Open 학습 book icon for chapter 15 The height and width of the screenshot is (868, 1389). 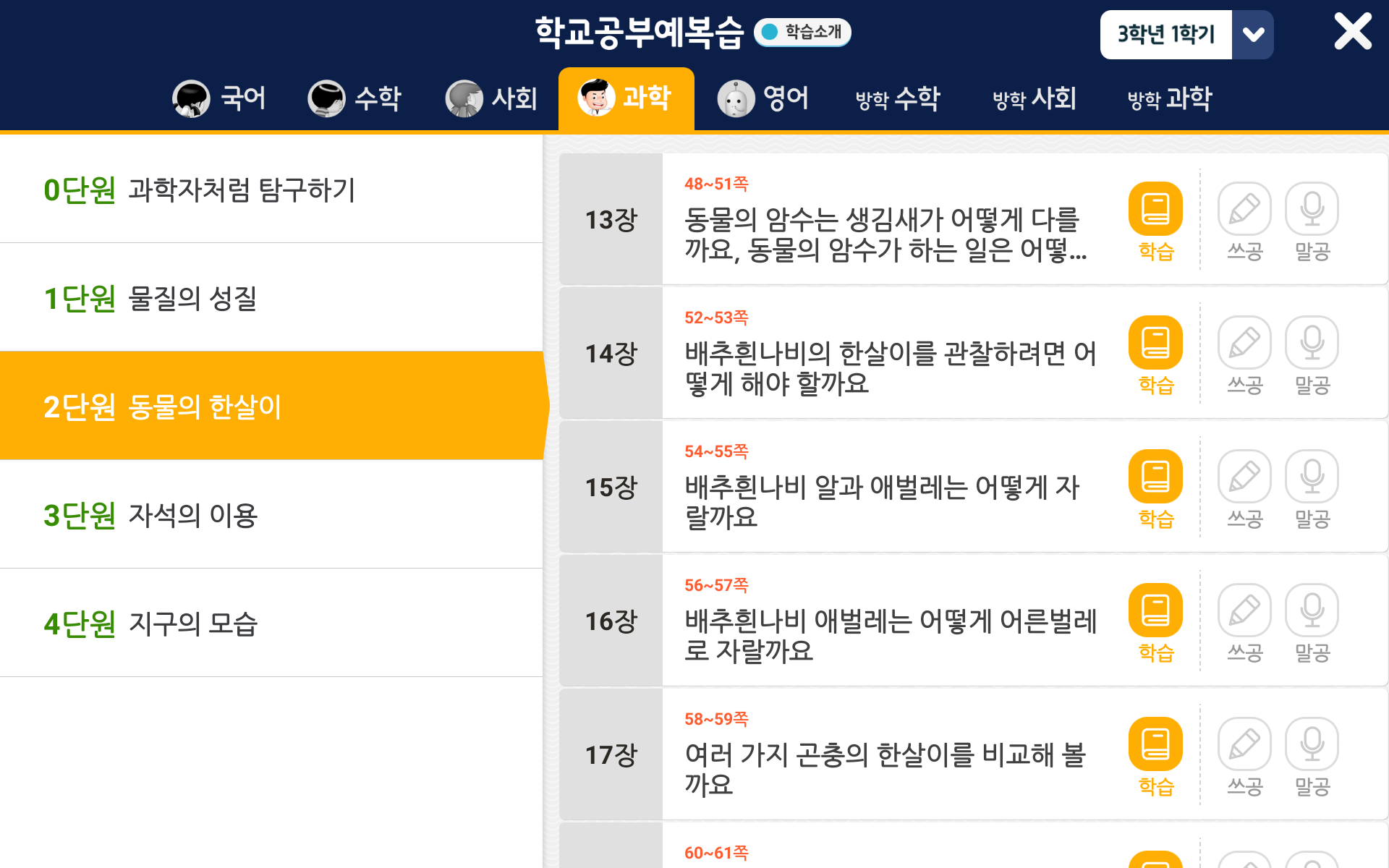(1155, 477)
